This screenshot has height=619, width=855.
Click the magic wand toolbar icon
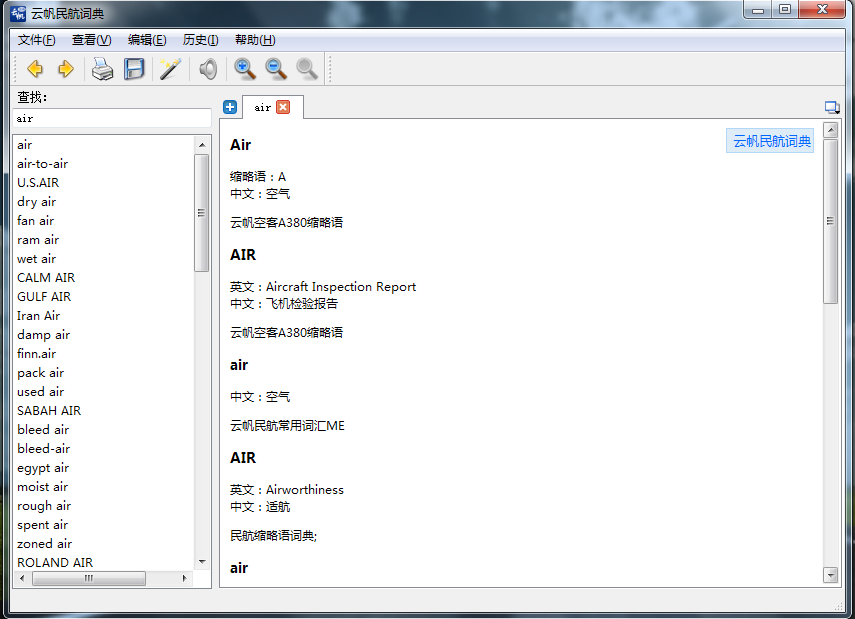pos(170,69)
